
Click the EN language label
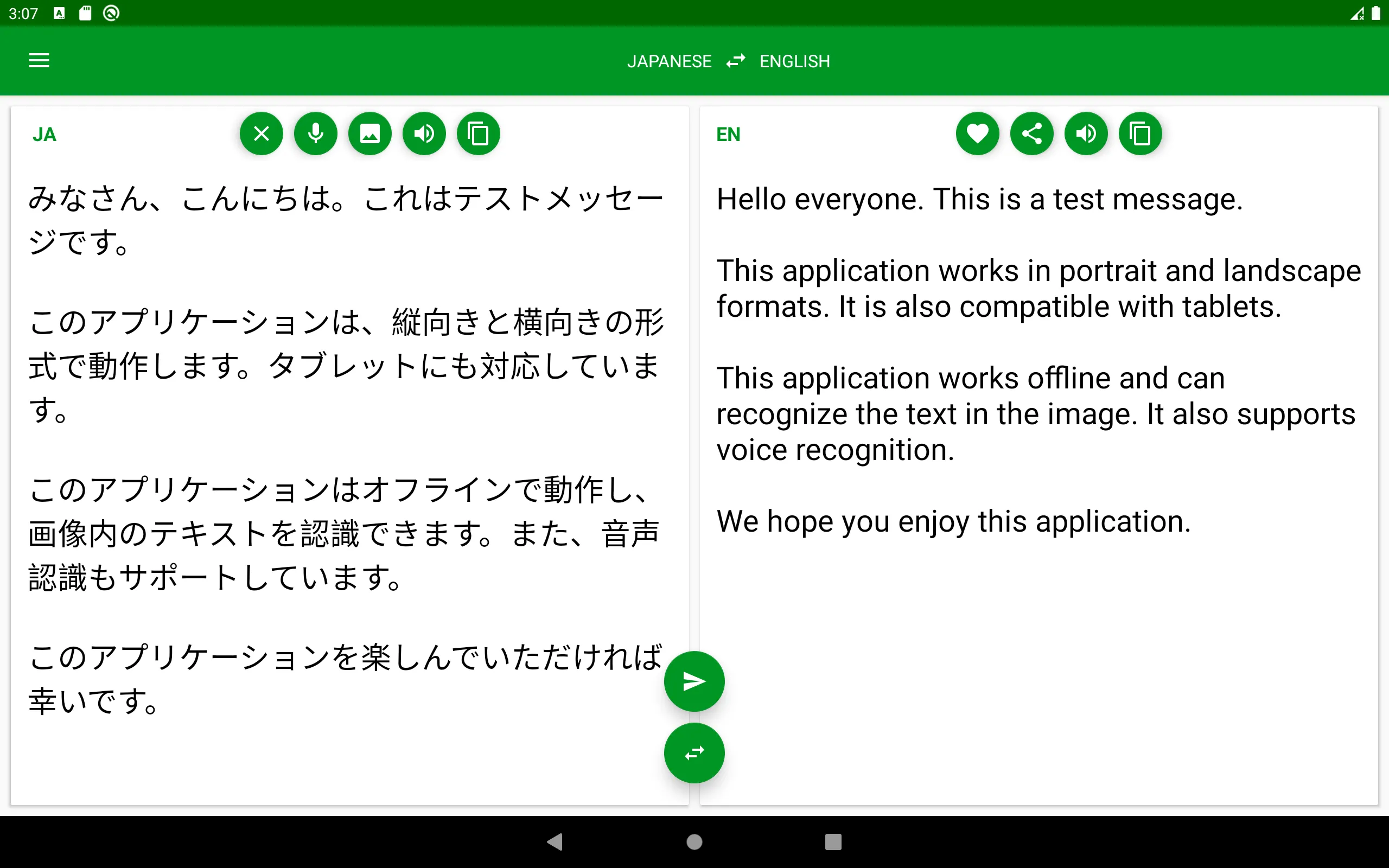(x=728, y=135)
